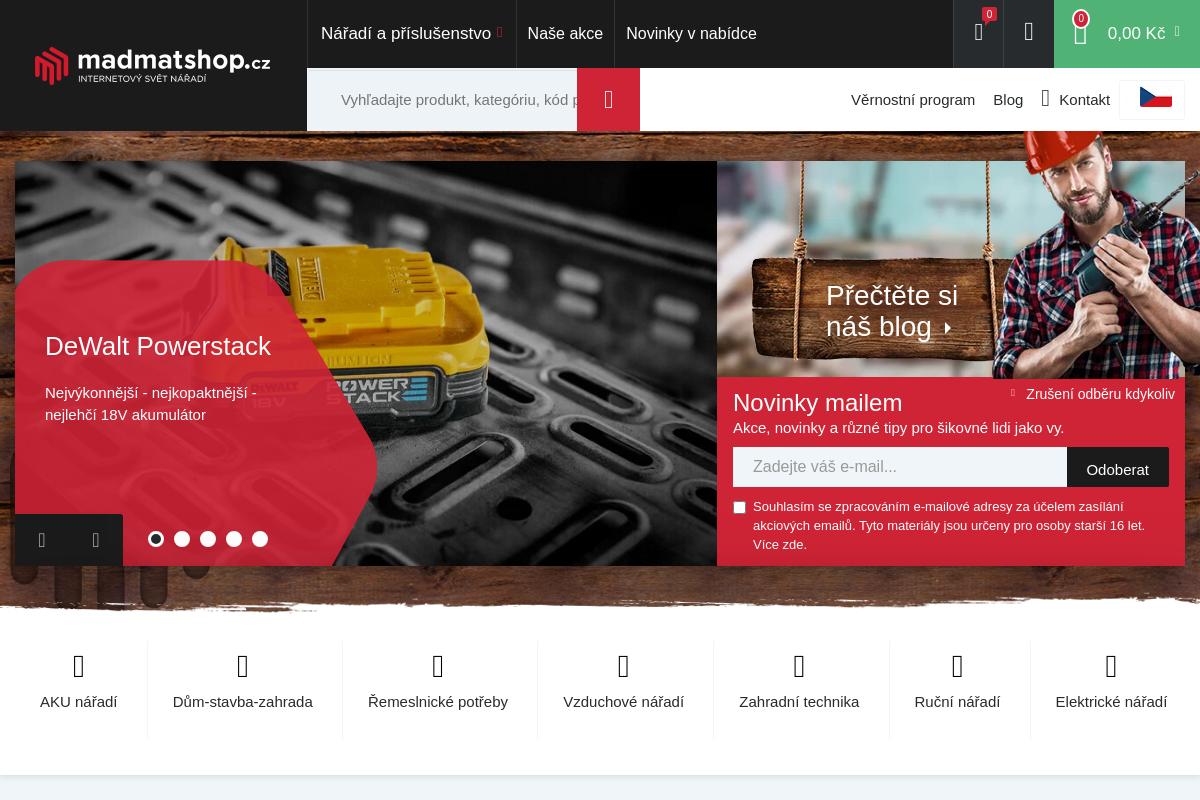
Task: Select the third slider dot
Action: pyautogui.click(x=208, y=539)
